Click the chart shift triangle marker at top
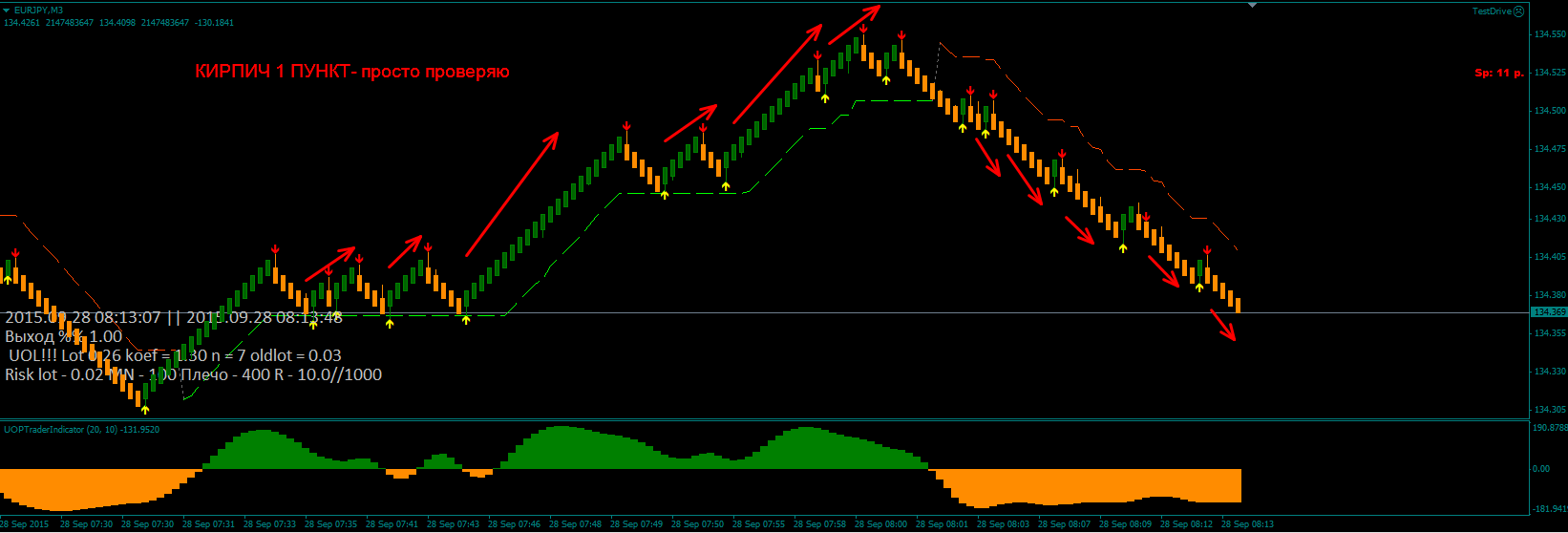The height and width of the screenshot is (533, 1568). pos(1253,5)
